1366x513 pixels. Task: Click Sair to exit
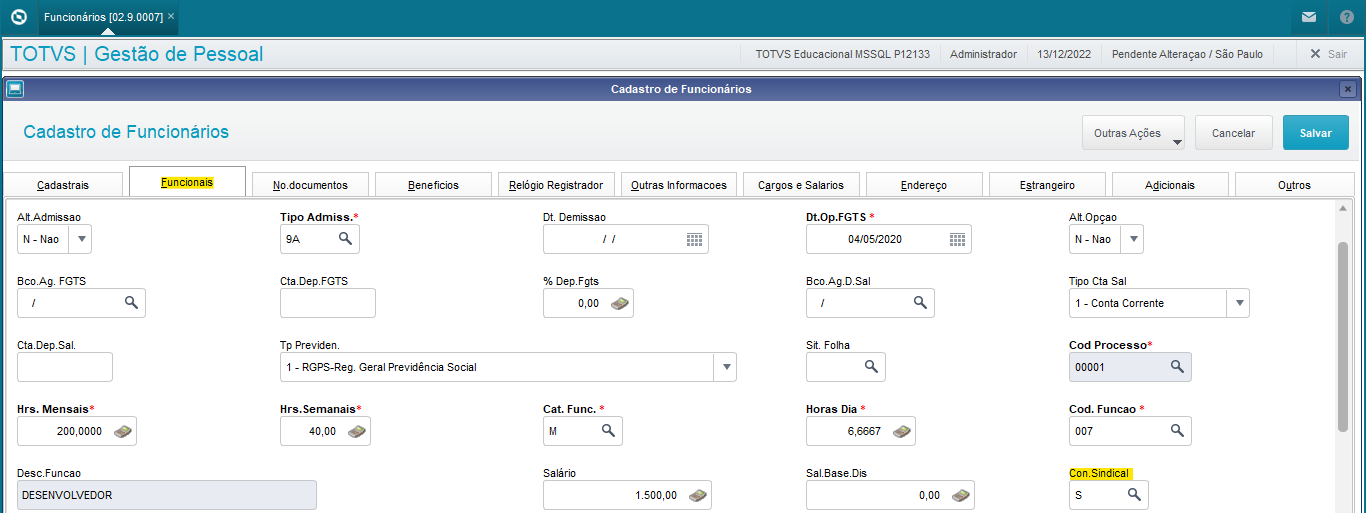click(x=1328, y=54)
